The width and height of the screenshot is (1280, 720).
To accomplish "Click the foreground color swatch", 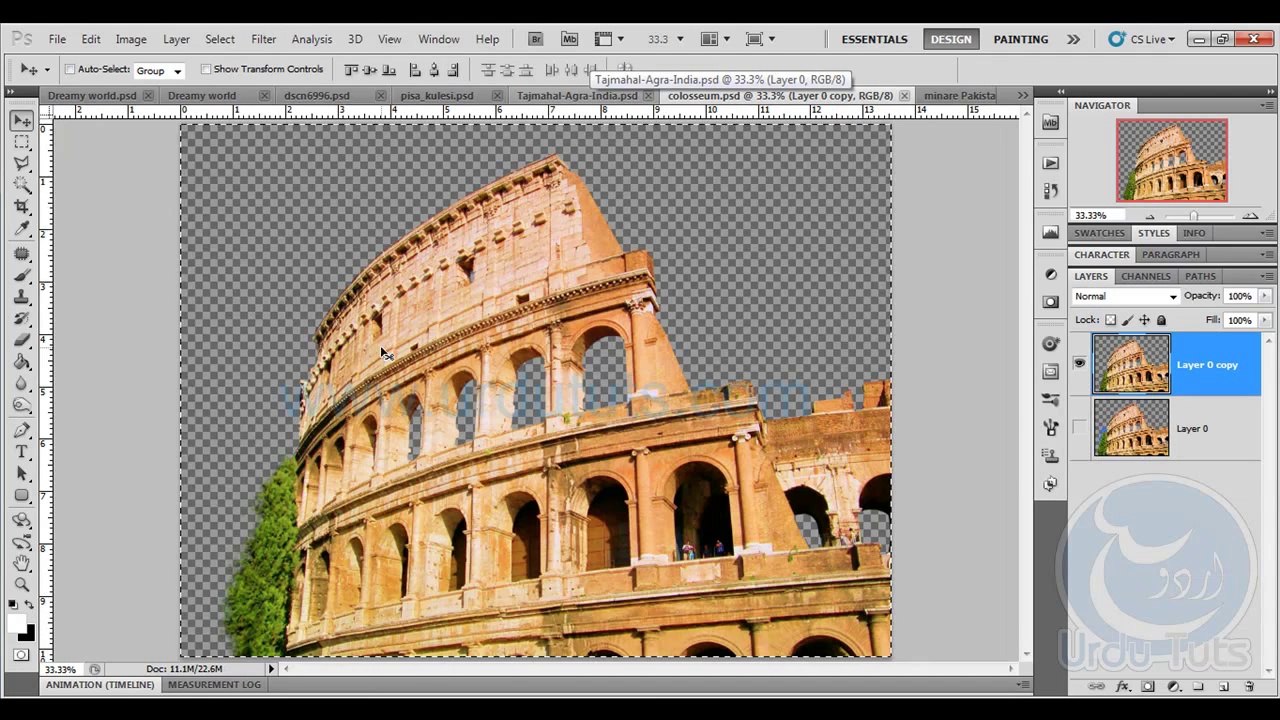I will tap(17, 624).
